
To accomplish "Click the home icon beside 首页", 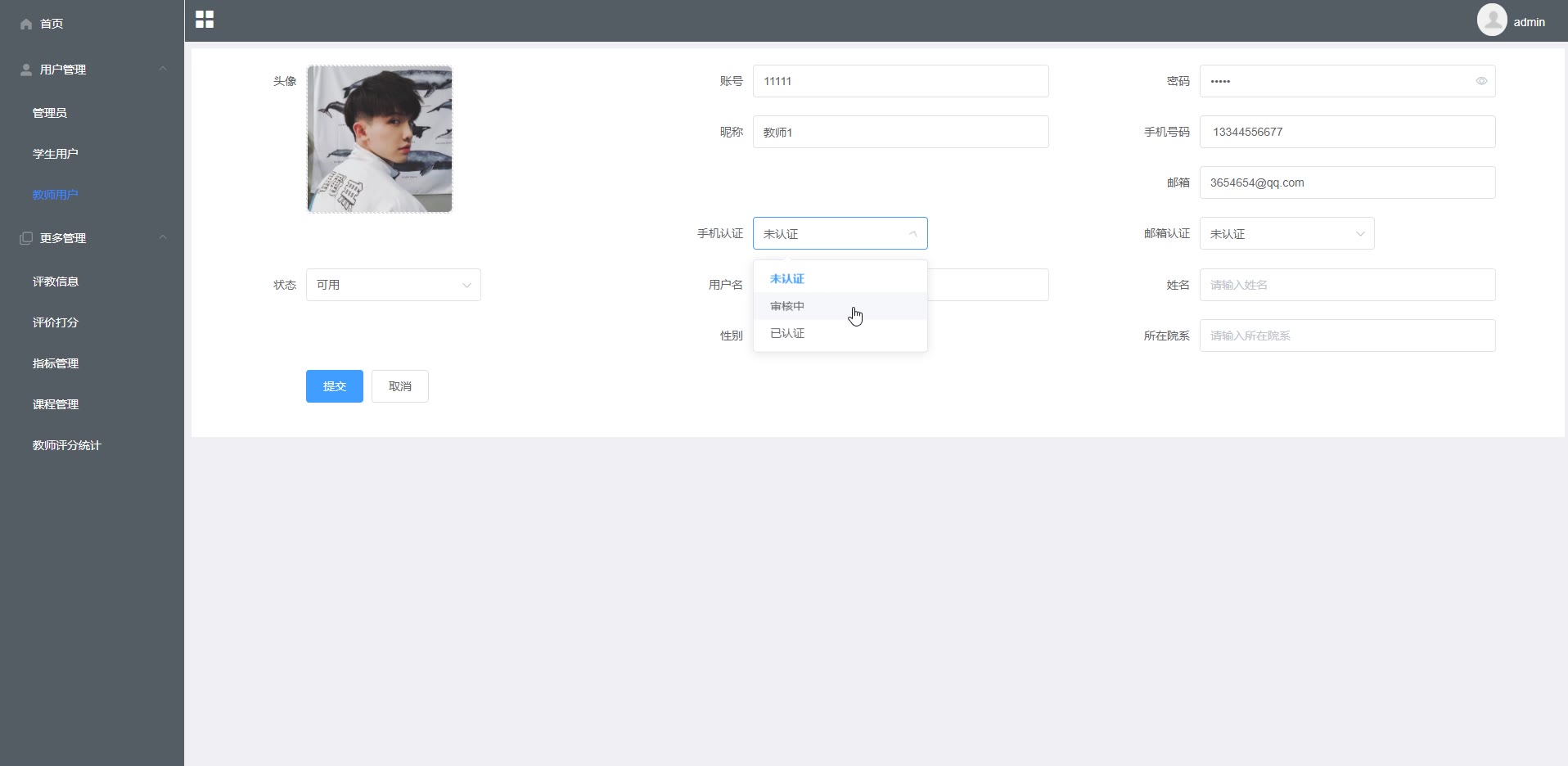I will pyautogui.click(x=26, y=24).
